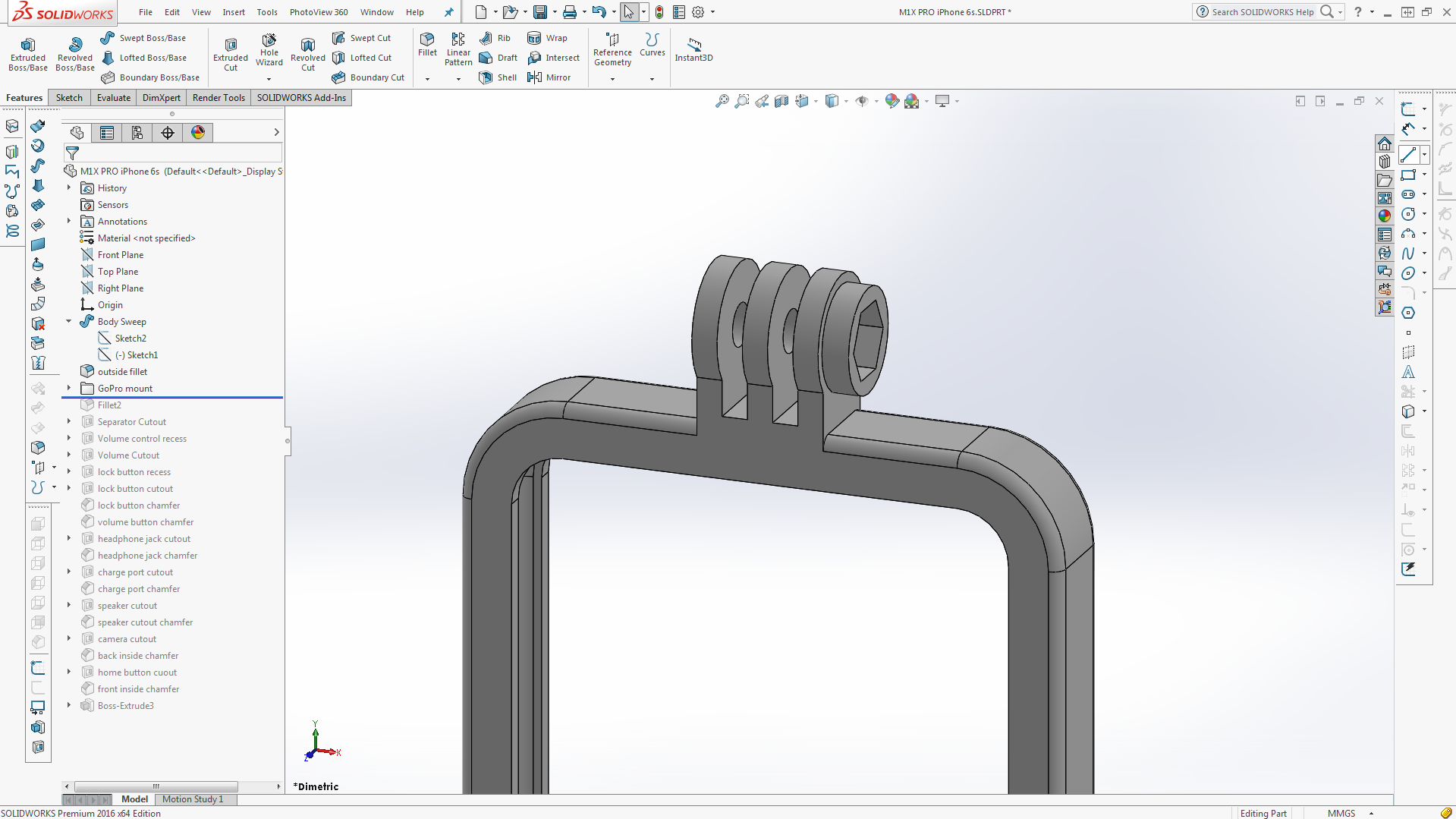Select the outside fillet feature
1456x819 pixels.
(x=114, y=372)
